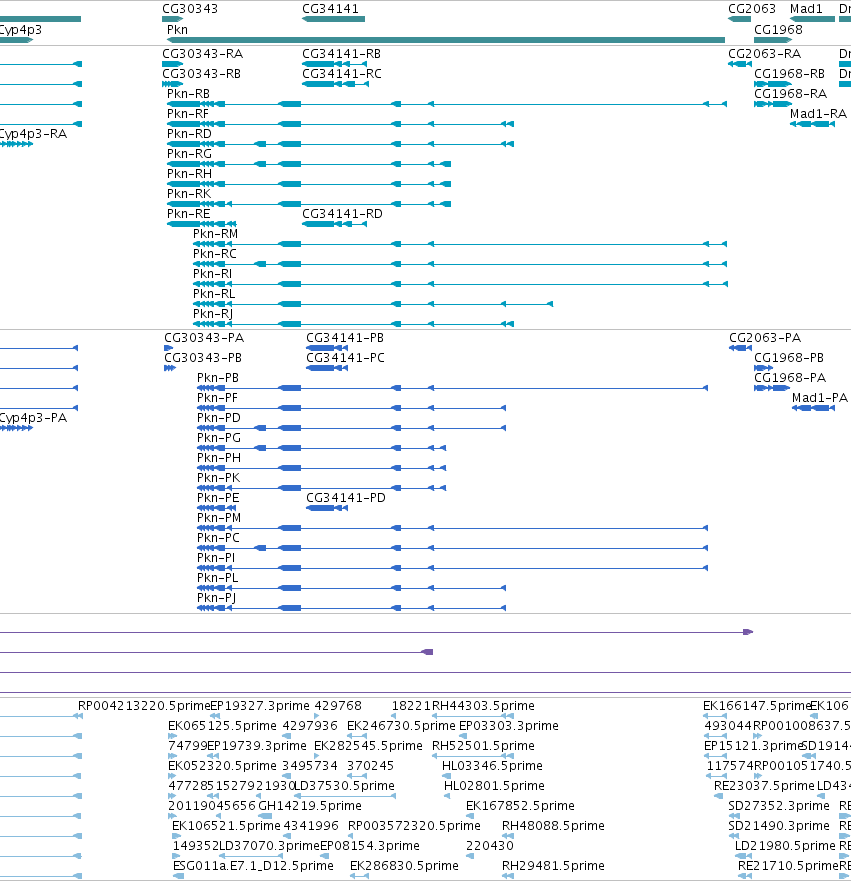This screenshot has height=881, width=851.
Task: Select transcript Pkn-RE label
Action: (x=188, y=214)
